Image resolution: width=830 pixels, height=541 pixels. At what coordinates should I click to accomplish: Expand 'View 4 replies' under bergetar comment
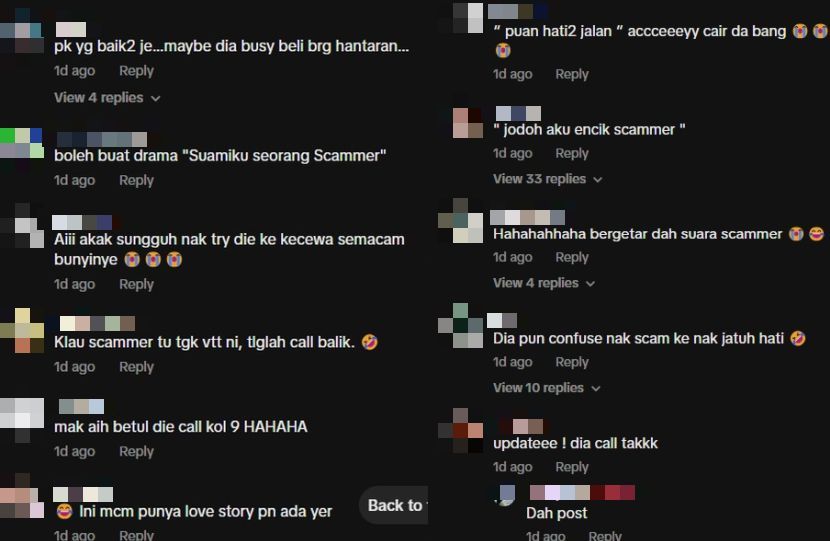544,283
